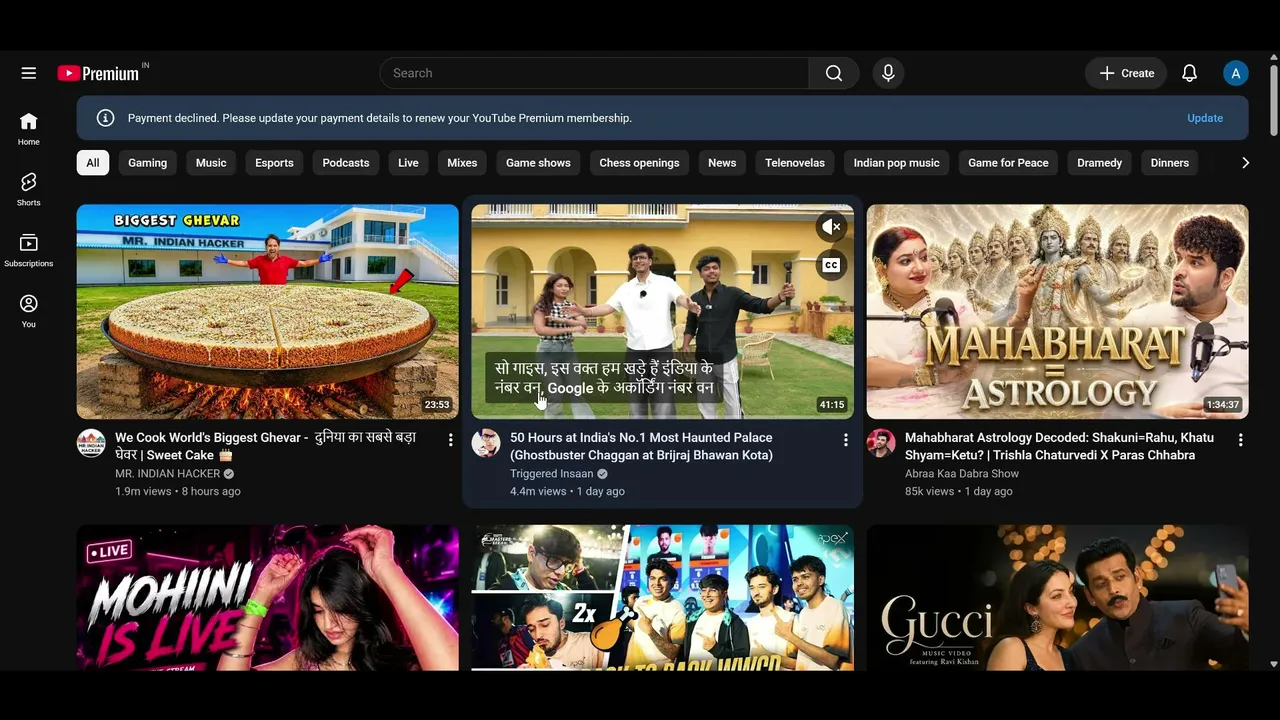The image size is (1280, 720).
Task: Open Subscriptions in the sidebar
Action: pos(29,250)
